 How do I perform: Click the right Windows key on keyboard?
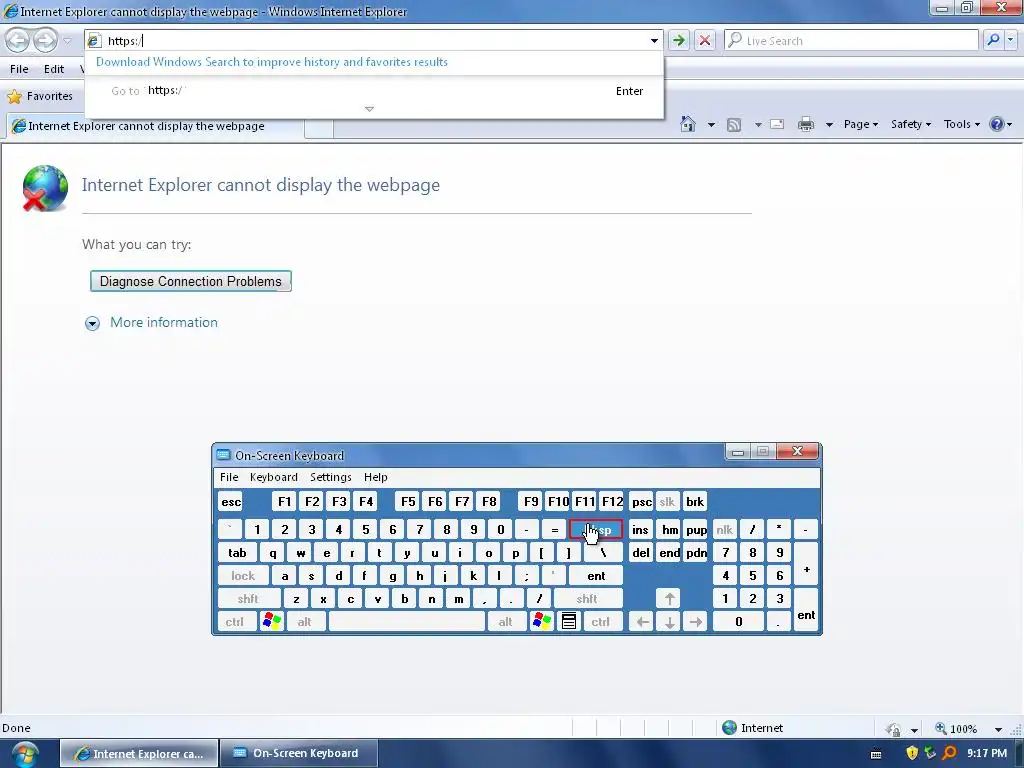[x=541, y=622]
